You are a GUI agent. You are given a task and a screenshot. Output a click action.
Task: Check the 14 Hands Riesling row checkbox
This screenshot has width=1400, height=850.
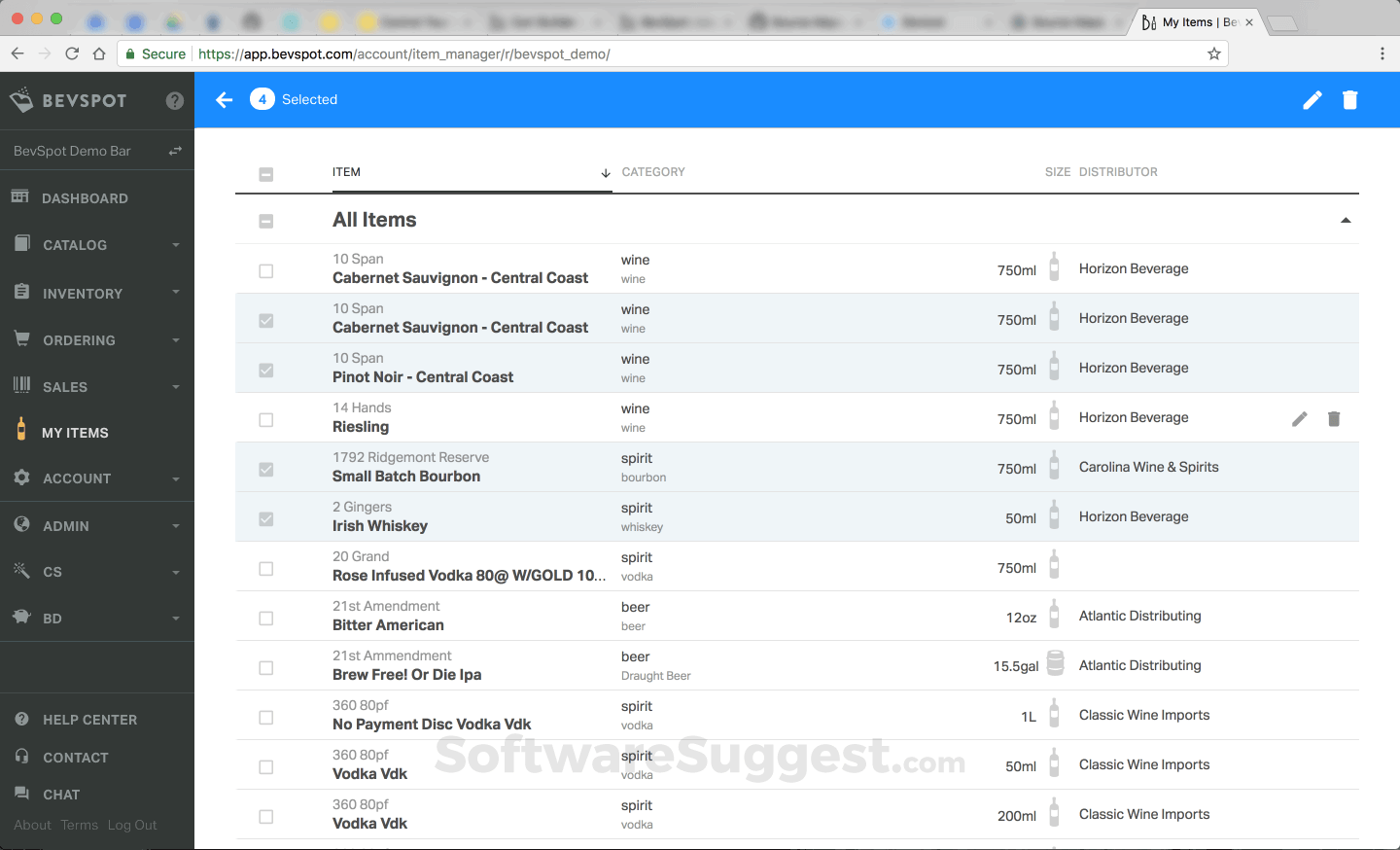coord(265,418)
